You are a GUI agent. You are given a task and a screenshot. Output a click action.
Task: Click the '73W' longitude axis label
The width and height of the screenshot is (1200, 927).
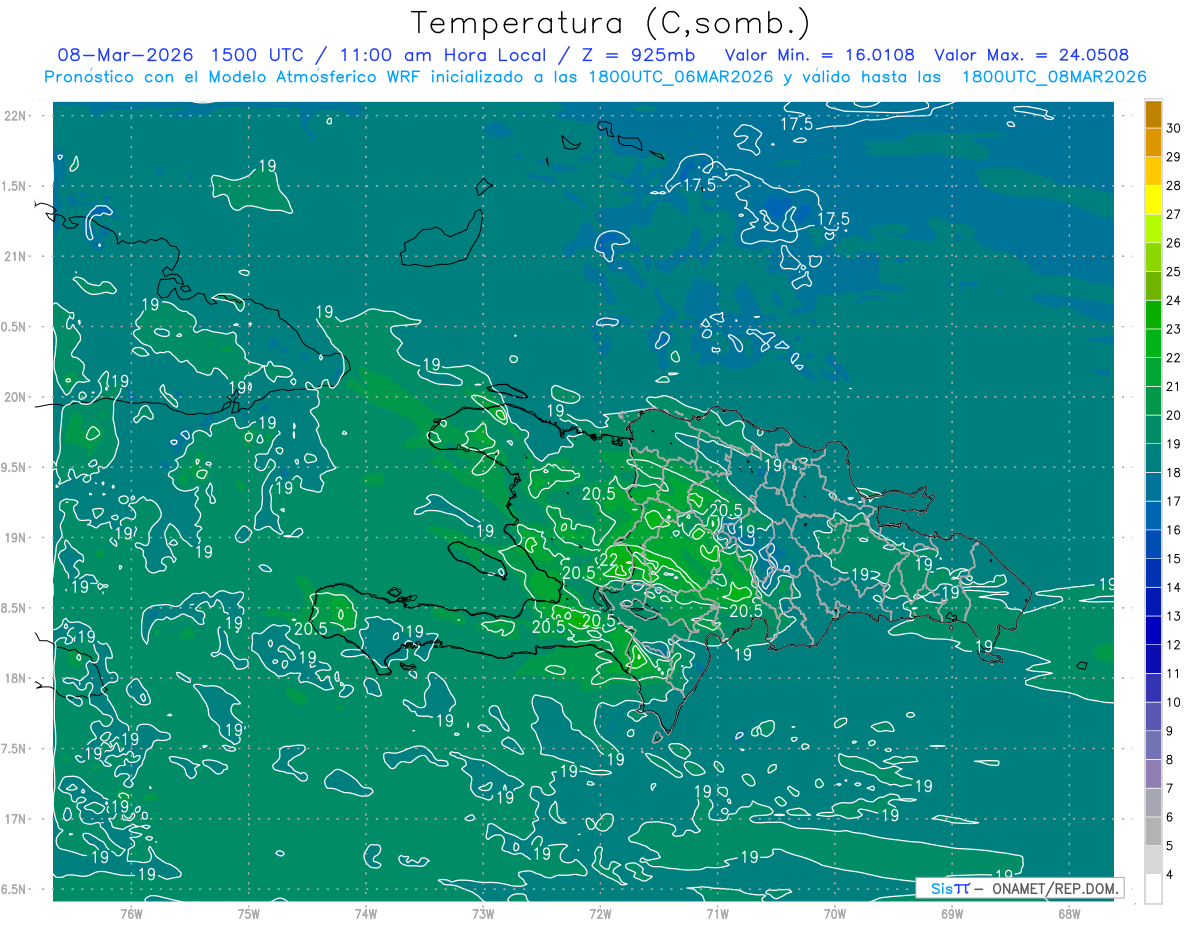tap(483, 913)
